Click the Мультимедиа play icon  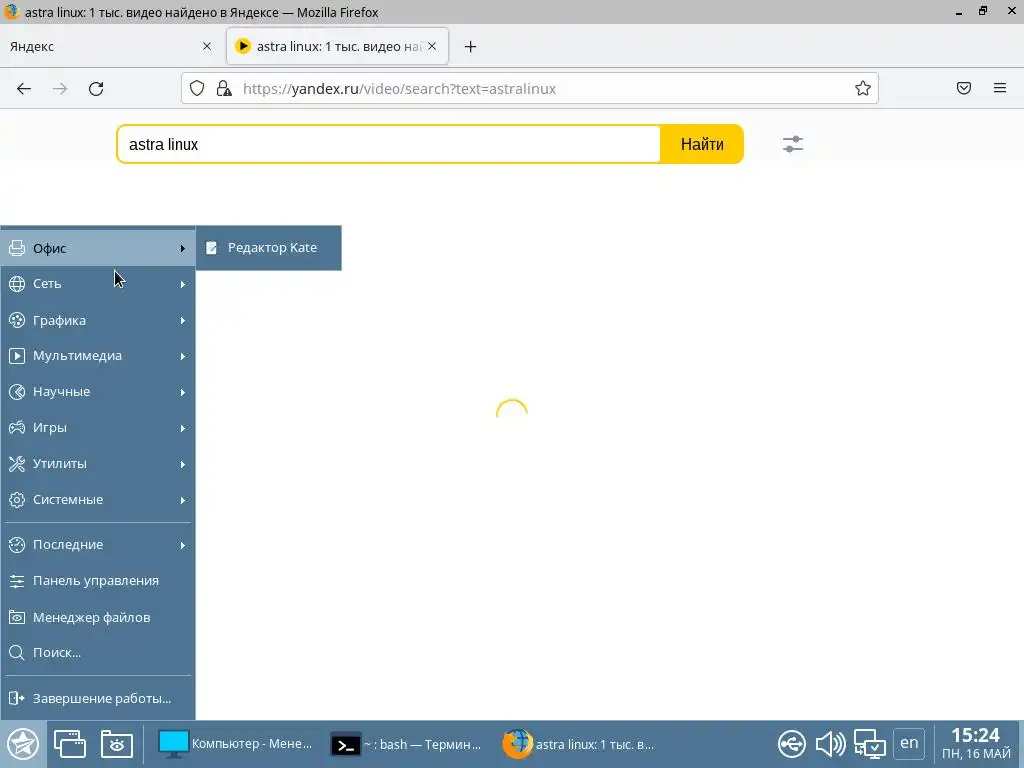(17, 356)
